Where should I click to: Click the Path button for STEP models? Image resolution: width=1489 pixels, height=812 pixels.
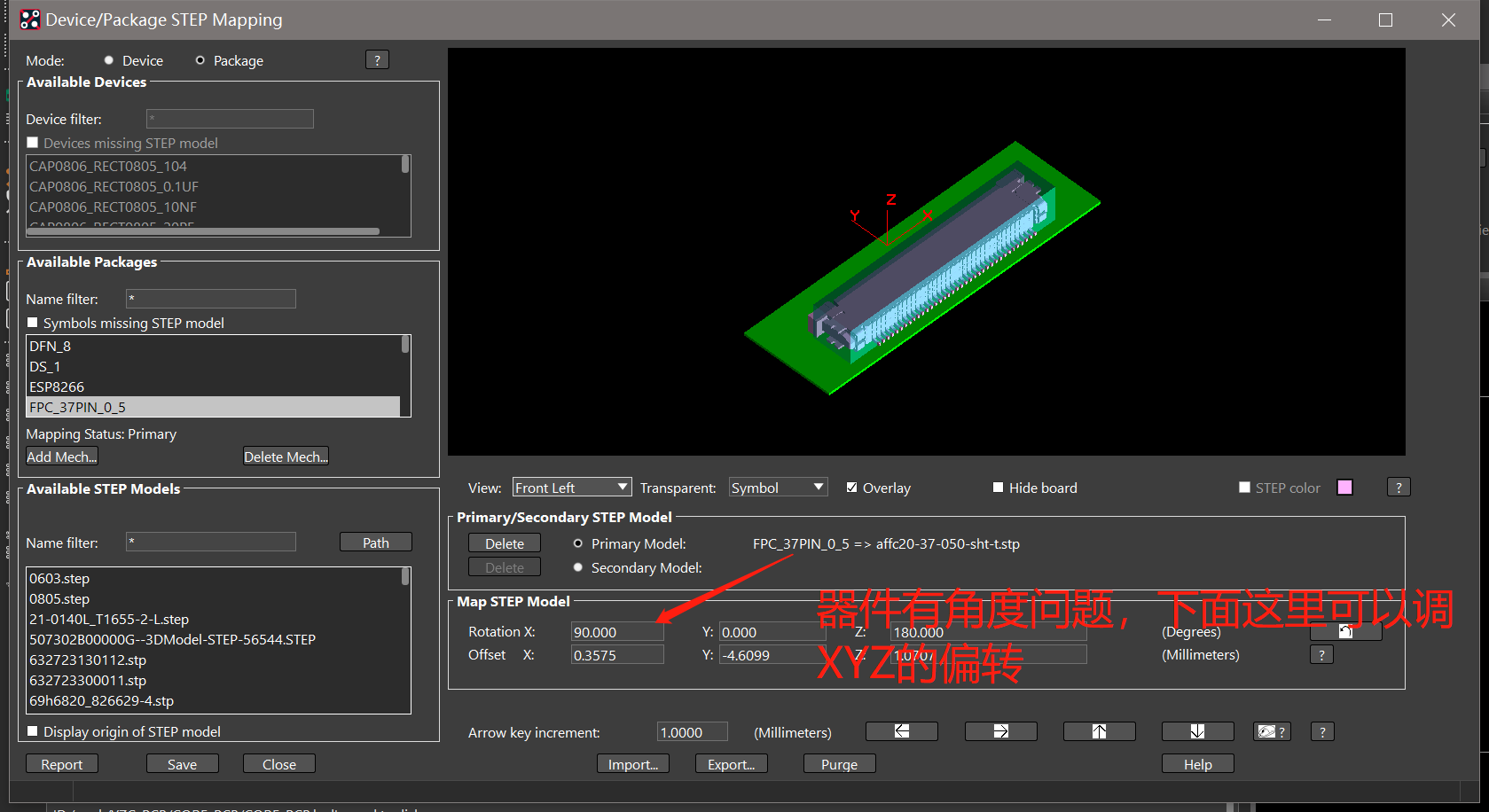click(x=376, y=543)
